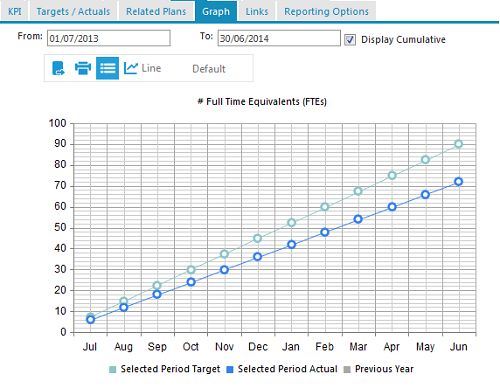Click the export chart icon

(58, 68)
